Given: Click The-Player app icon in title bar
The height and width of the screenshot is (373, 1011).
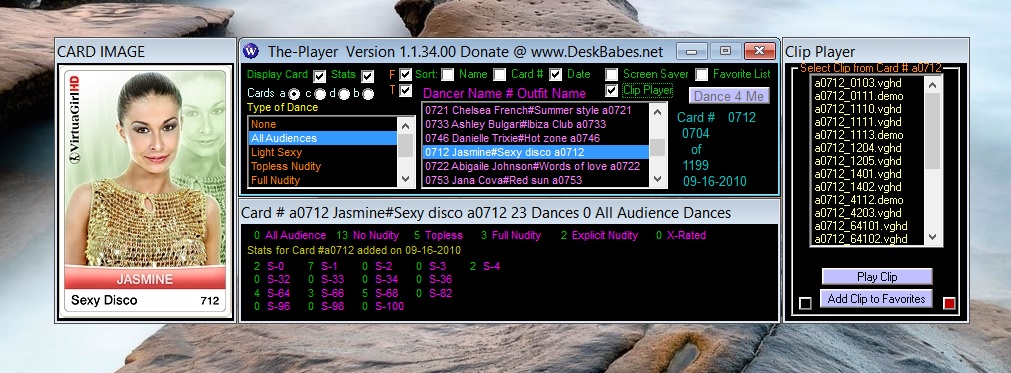Looking at the screenshot, I should point(251,51).
